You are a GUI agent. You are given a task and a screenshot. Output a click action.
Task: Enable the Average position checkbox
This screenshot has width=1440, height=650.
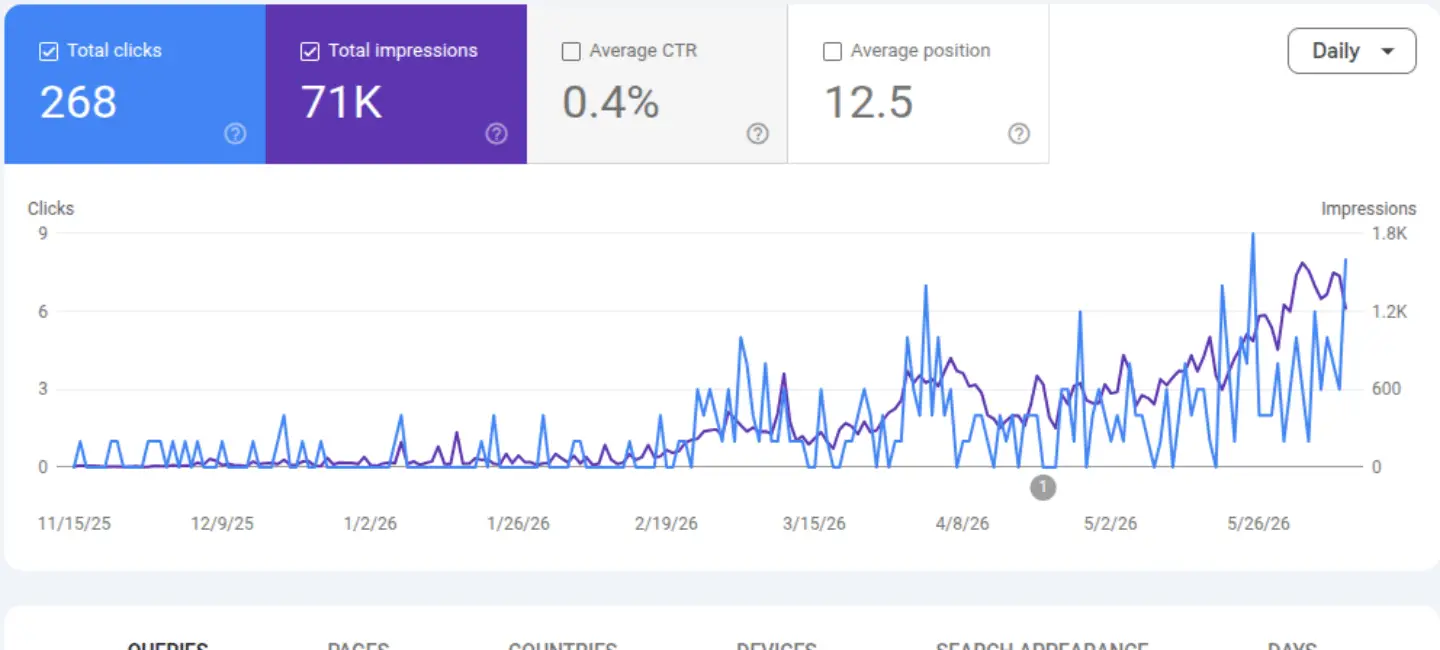coord(832,51)
